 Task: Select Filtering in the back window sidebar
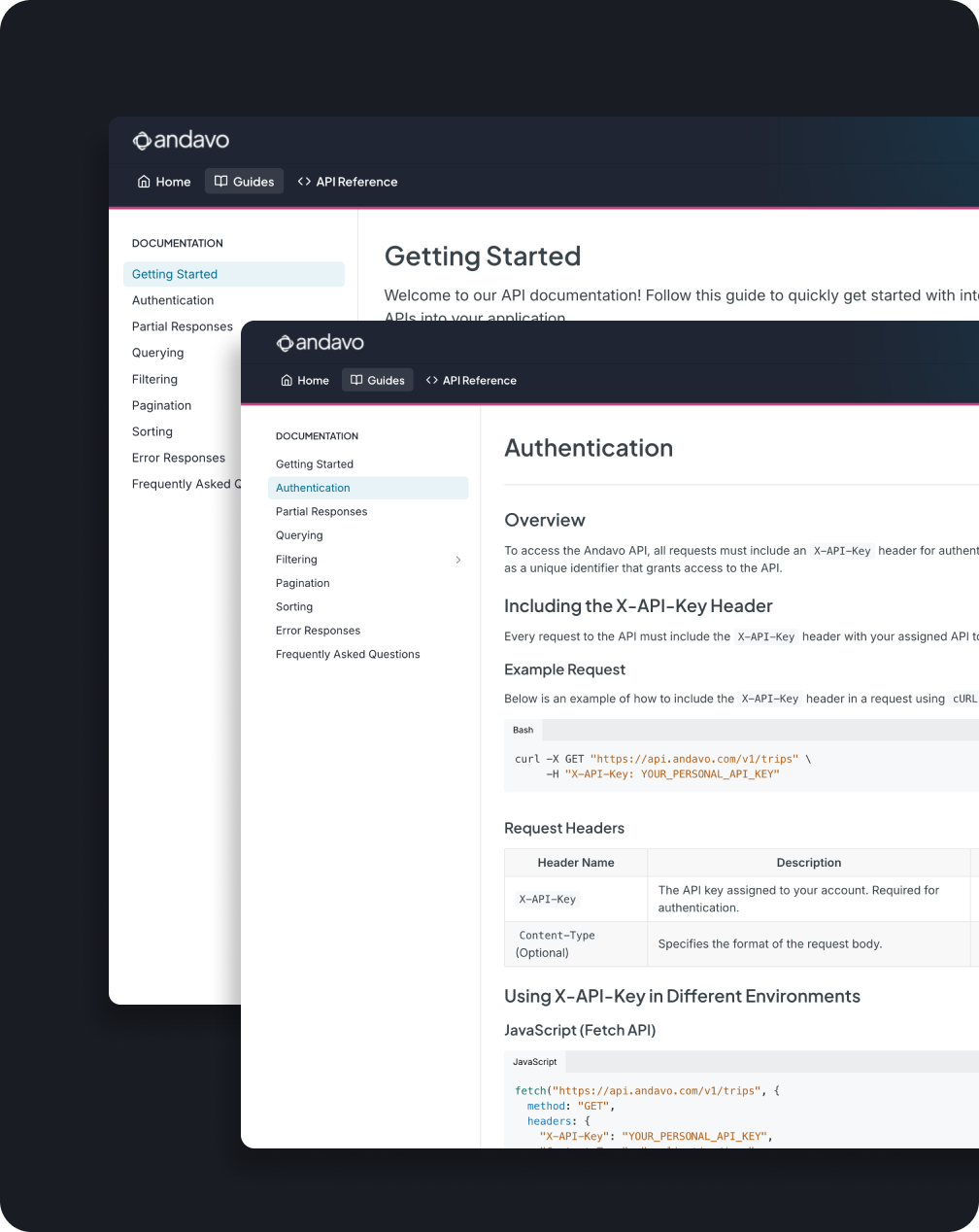154,379
